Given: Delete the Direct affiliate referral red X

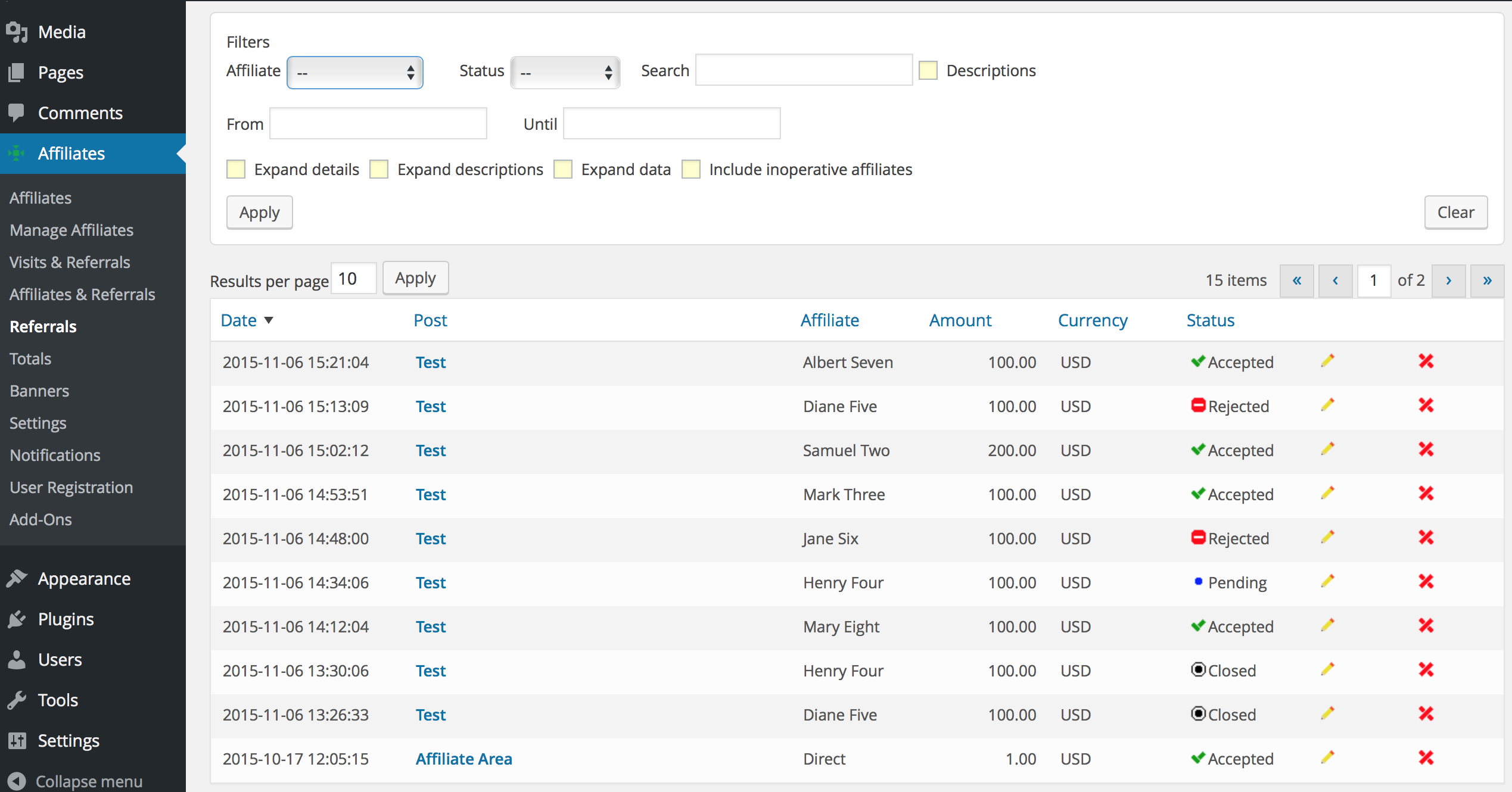Looking at the screenshot, I should coord(1426,757).
